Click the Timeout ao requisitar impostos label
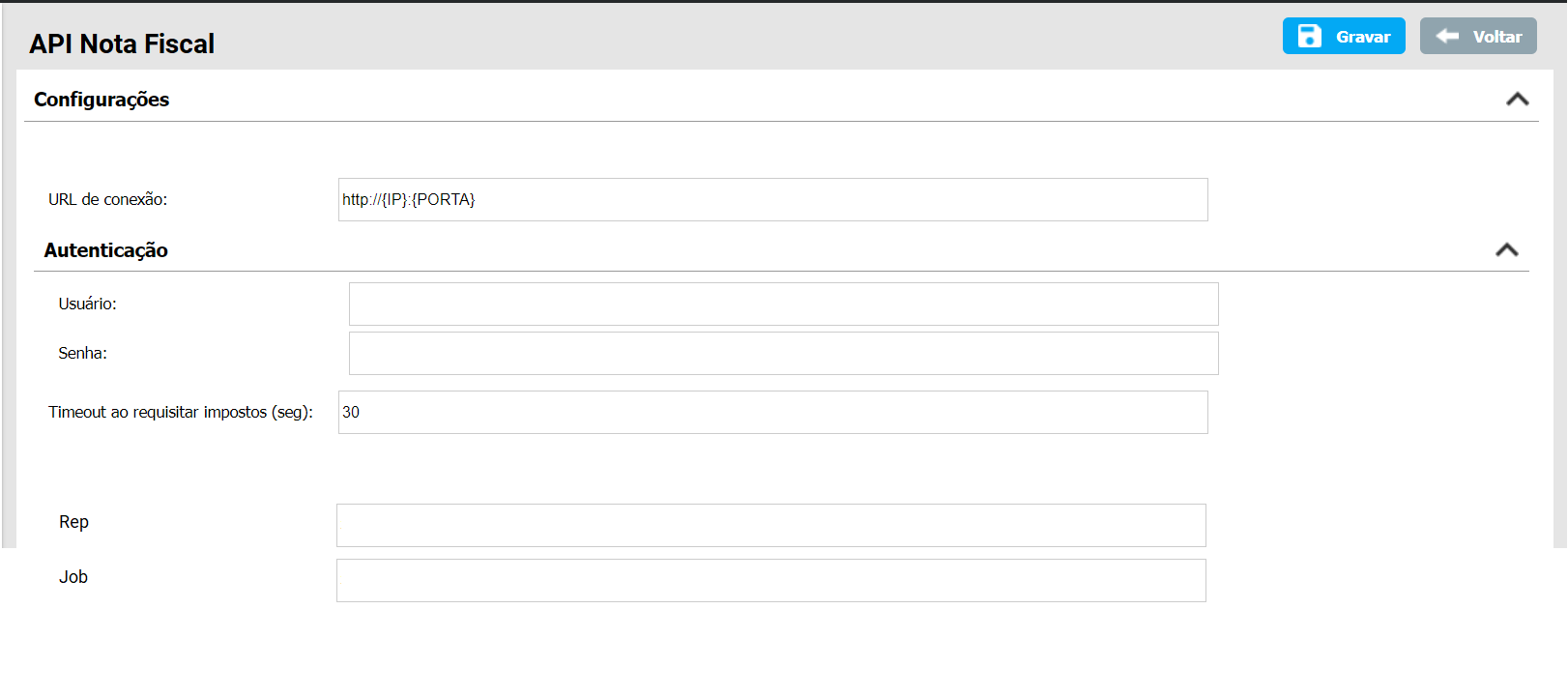 point(181,413)
